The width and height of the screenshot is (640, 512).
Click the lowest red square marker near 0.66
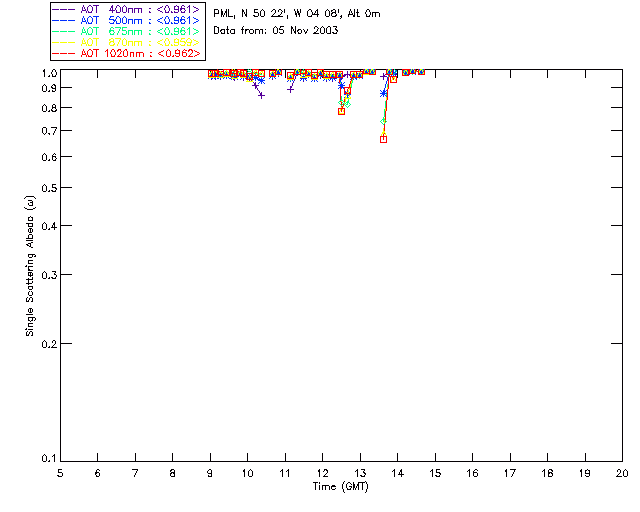point(383,139)
